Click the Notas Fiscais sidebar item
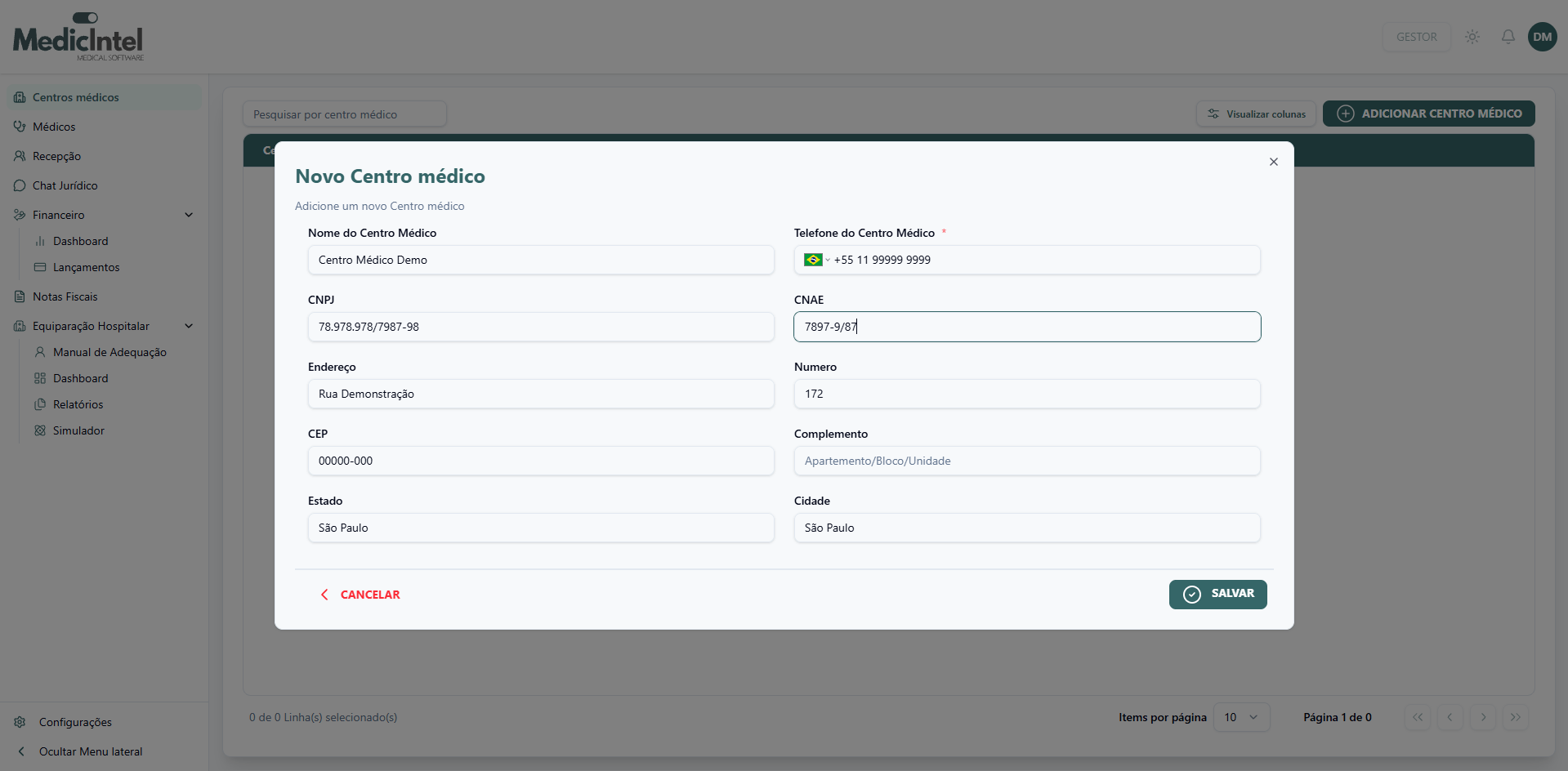 coord(65,296)
